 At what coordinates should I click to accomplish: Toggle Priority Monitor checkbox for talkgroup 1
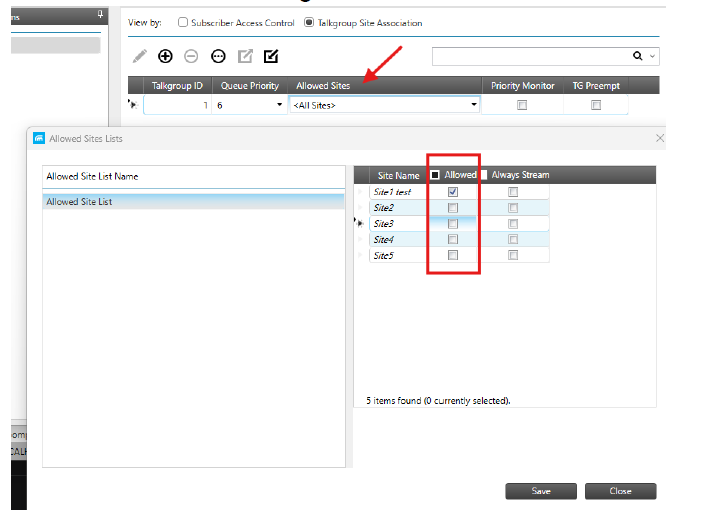[522, 105]
